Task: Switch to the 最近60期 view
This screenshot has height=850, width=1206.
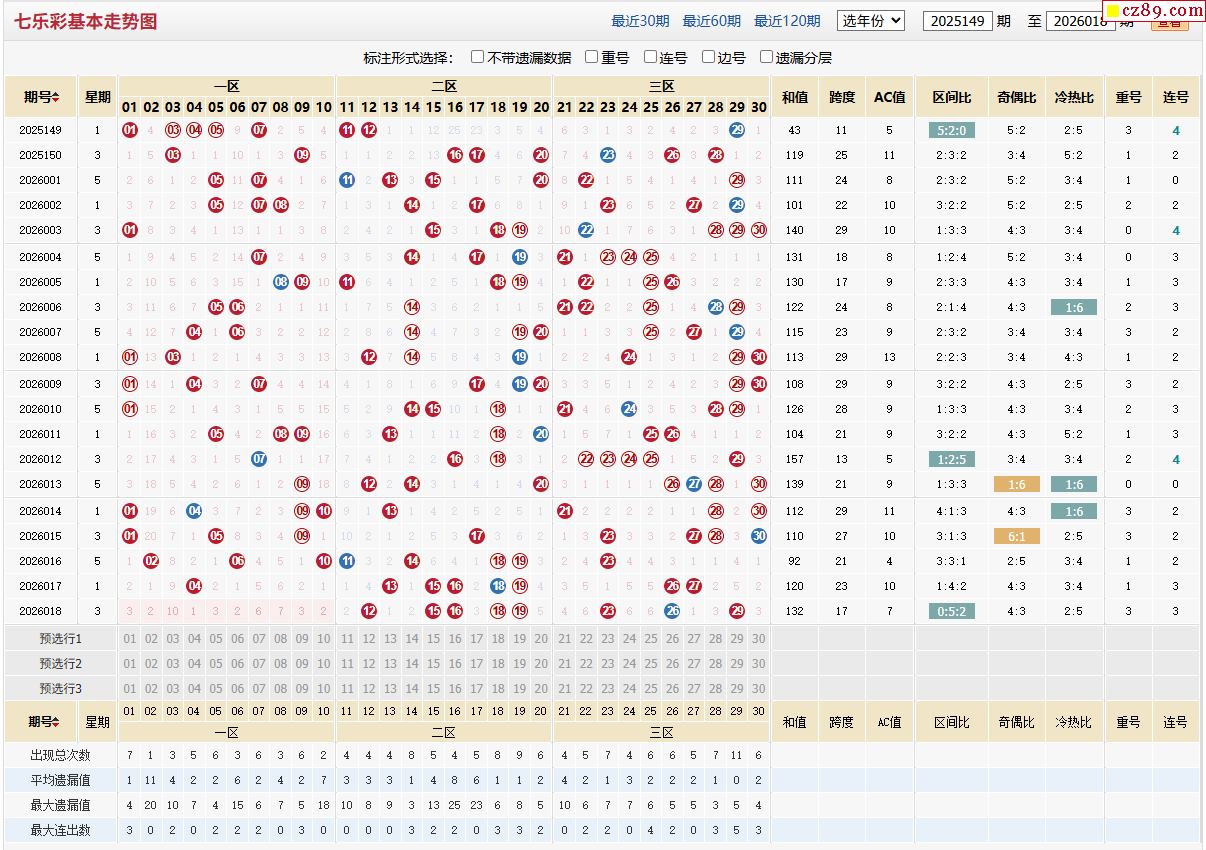Action: click(711, 21)
